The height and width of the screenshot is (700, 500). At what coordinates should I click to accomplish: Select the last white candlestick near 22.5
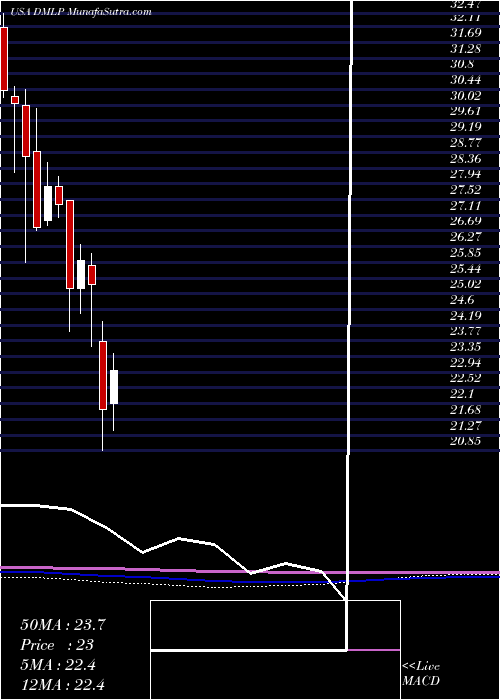coord(114,387)
